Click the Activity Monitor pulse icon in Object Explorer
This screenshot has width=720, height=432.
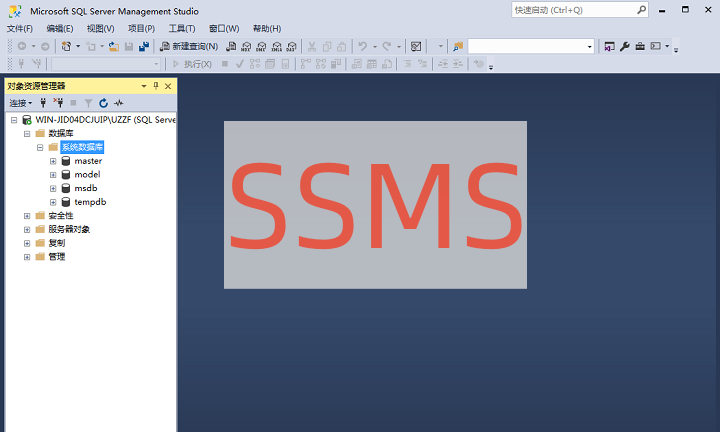point(118,103)
